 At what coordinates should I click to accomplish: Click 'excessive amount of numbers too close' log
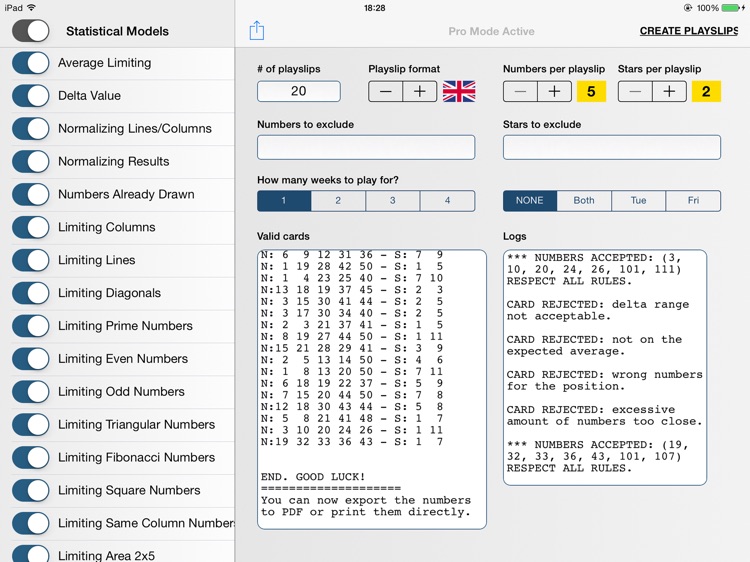click(x=605, y=416)
